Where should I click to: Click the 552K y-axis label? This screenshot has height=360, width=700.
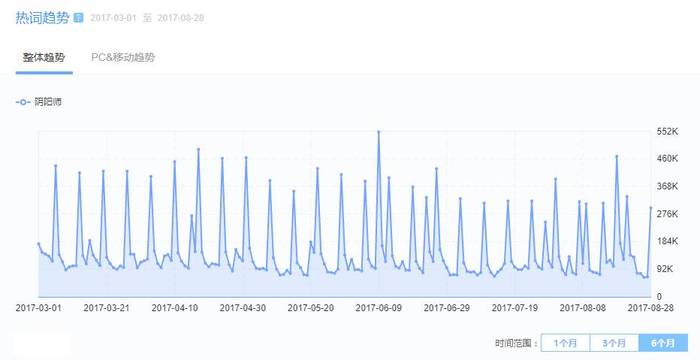[x=667, y=131]
